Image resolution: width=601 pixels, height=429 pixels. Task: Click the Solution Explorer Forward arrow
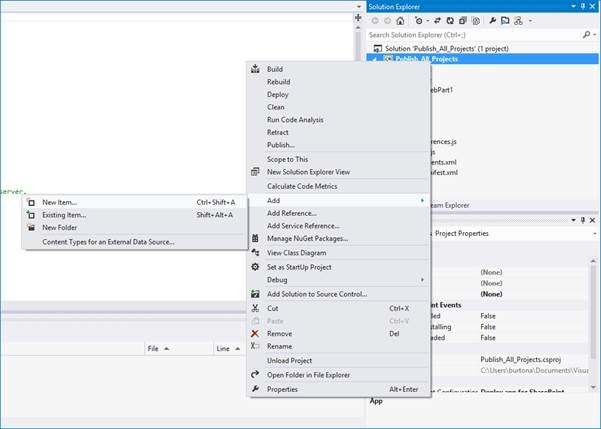pos(388,21)
